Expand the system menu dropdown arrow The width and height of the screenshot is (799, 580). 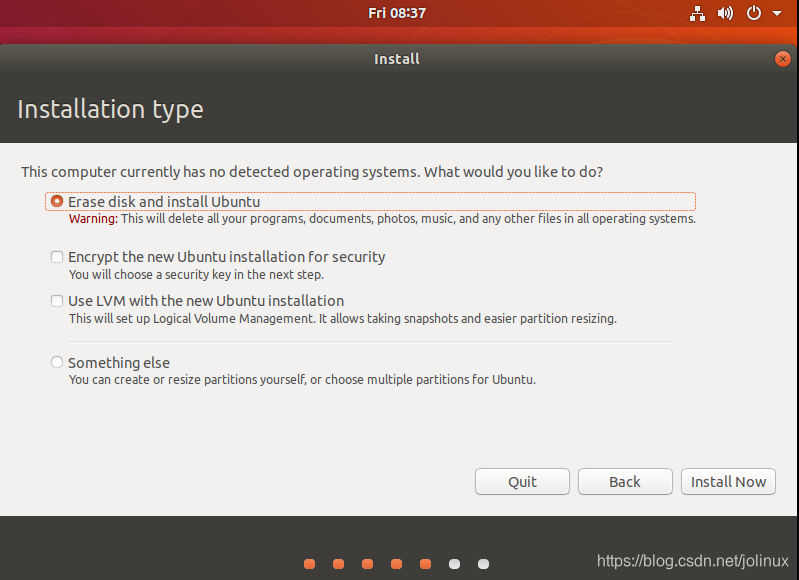(777, 13)
